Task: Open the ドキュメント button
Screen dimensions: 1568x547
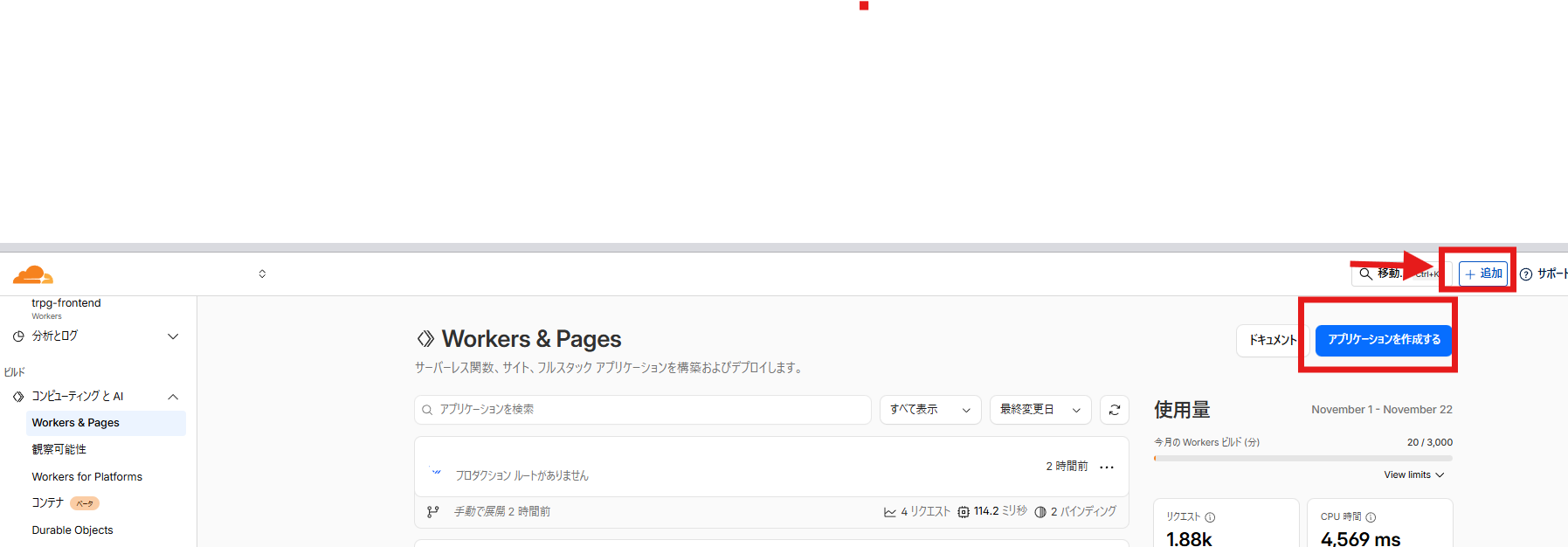Action: pos(1273,340)
